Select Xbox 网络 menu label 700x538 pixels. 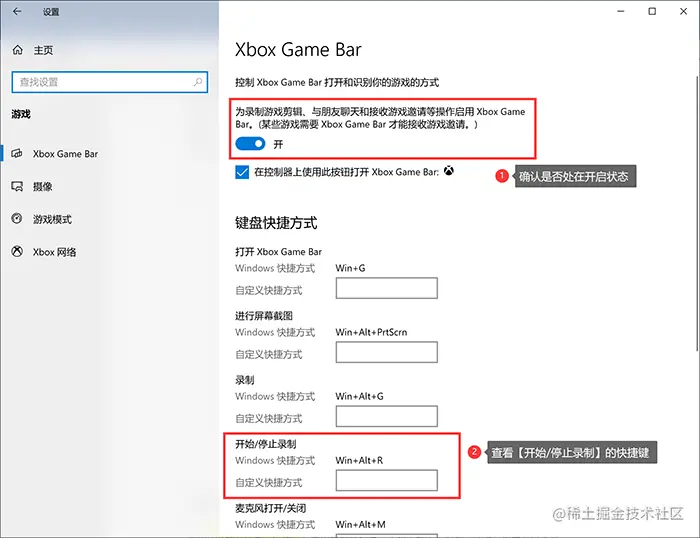pos(54,252)
